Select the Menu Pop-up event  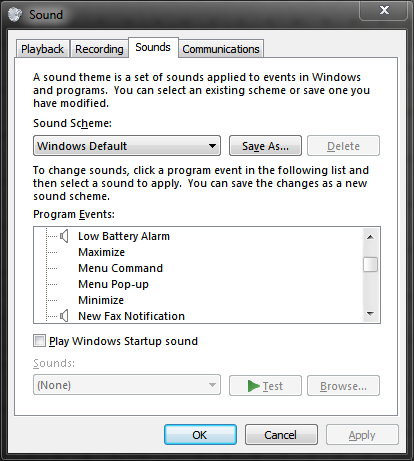(x=113, y=284)
